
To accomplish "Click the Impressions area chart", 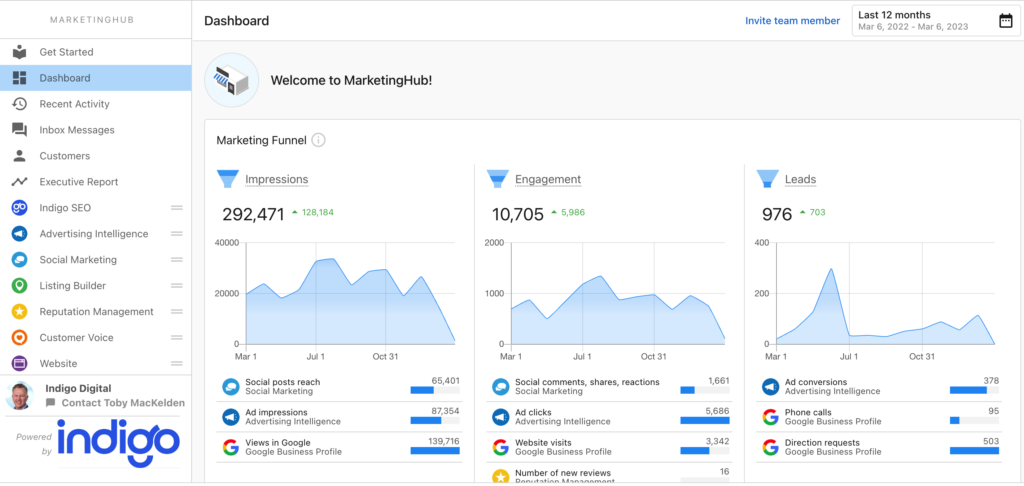I will (x=350, y=300).
